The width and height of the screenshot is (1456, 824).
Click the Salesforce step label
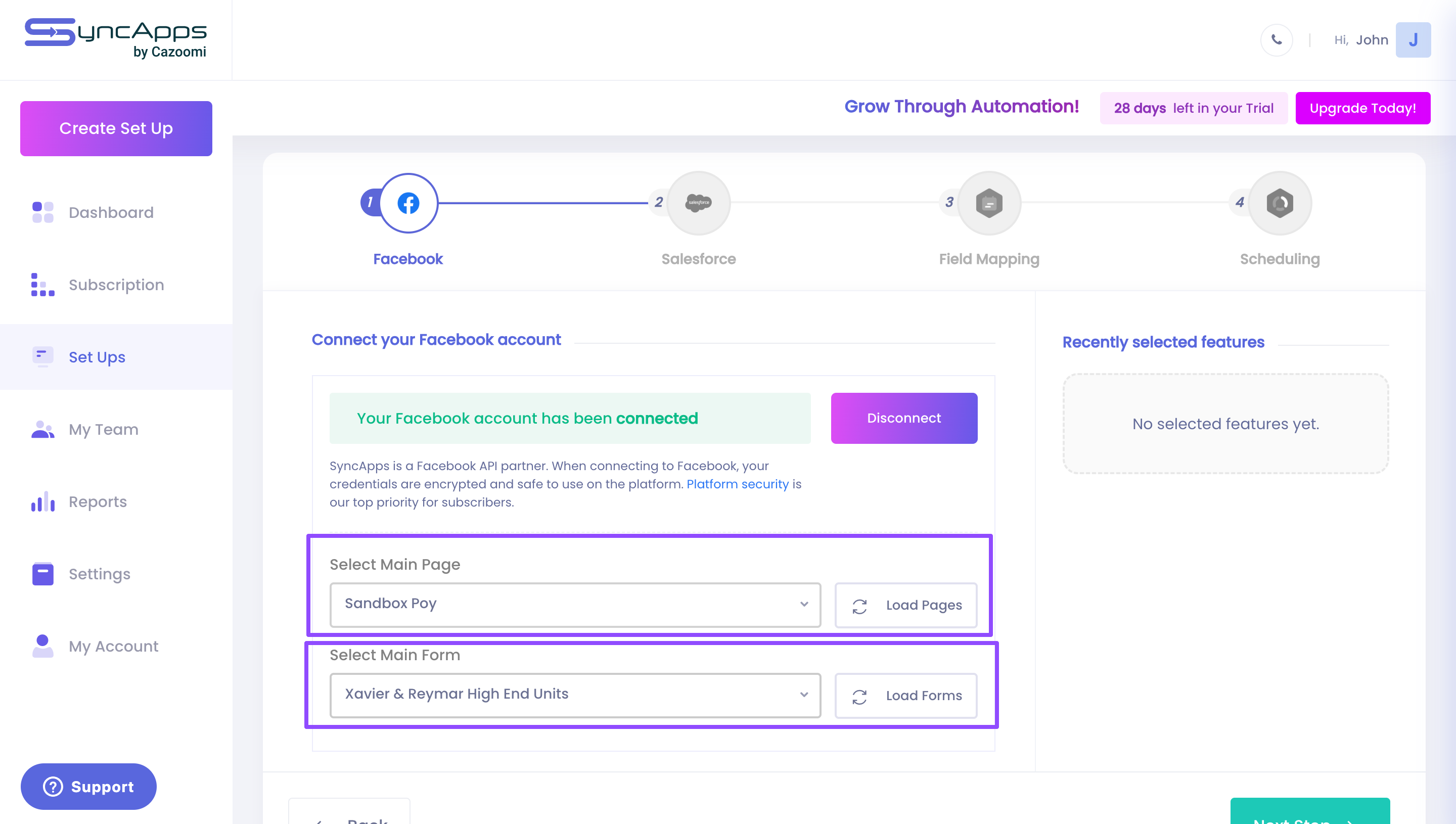click(698, 259)
